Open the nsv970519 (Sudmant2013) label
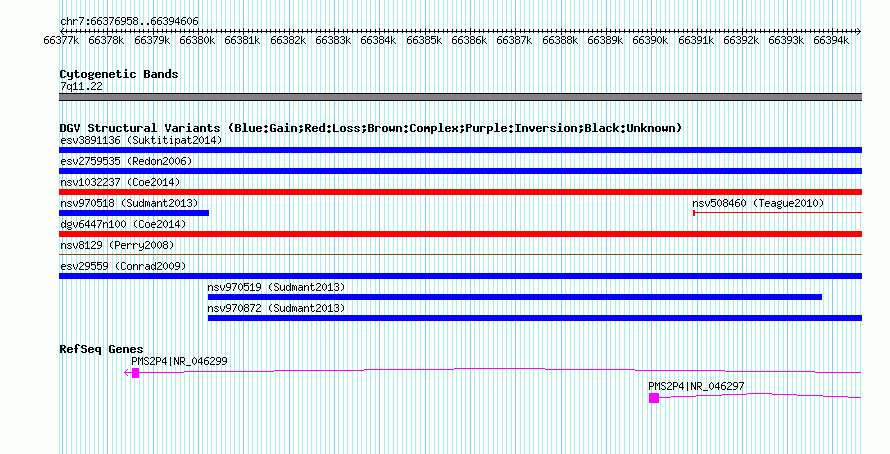890x454 pixels. pos(276,287)
